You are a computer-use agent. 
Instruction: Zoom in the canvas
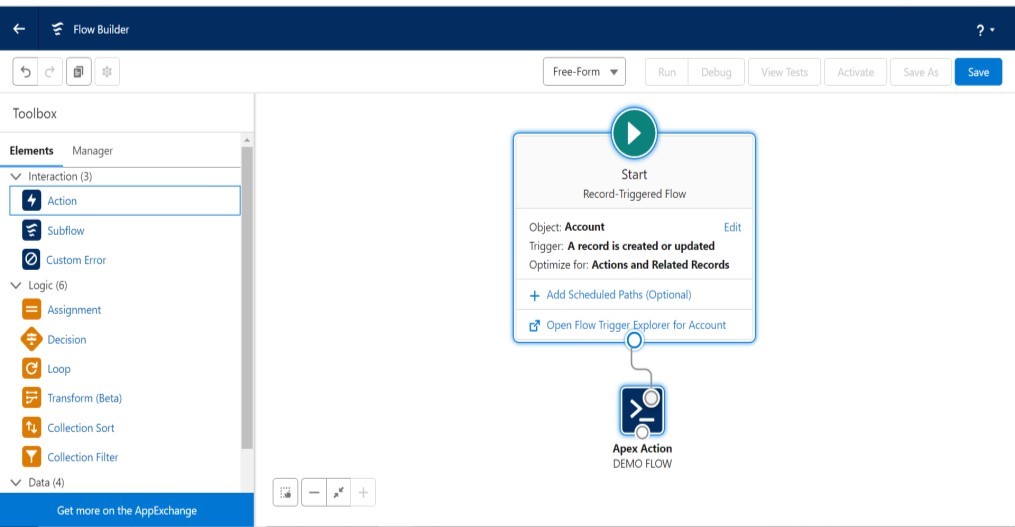[363, 493]
